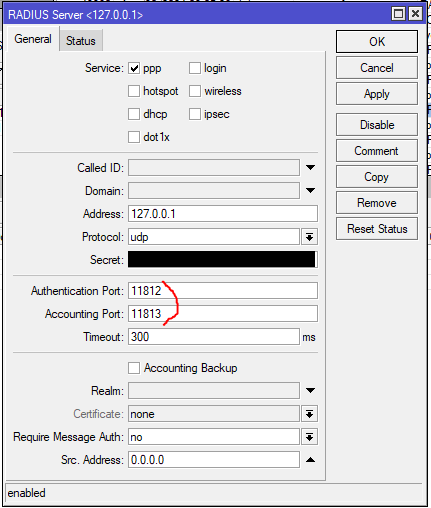Screen dimensions: 431x508
Task: Click the Cancel button
Action: (377, 68)
